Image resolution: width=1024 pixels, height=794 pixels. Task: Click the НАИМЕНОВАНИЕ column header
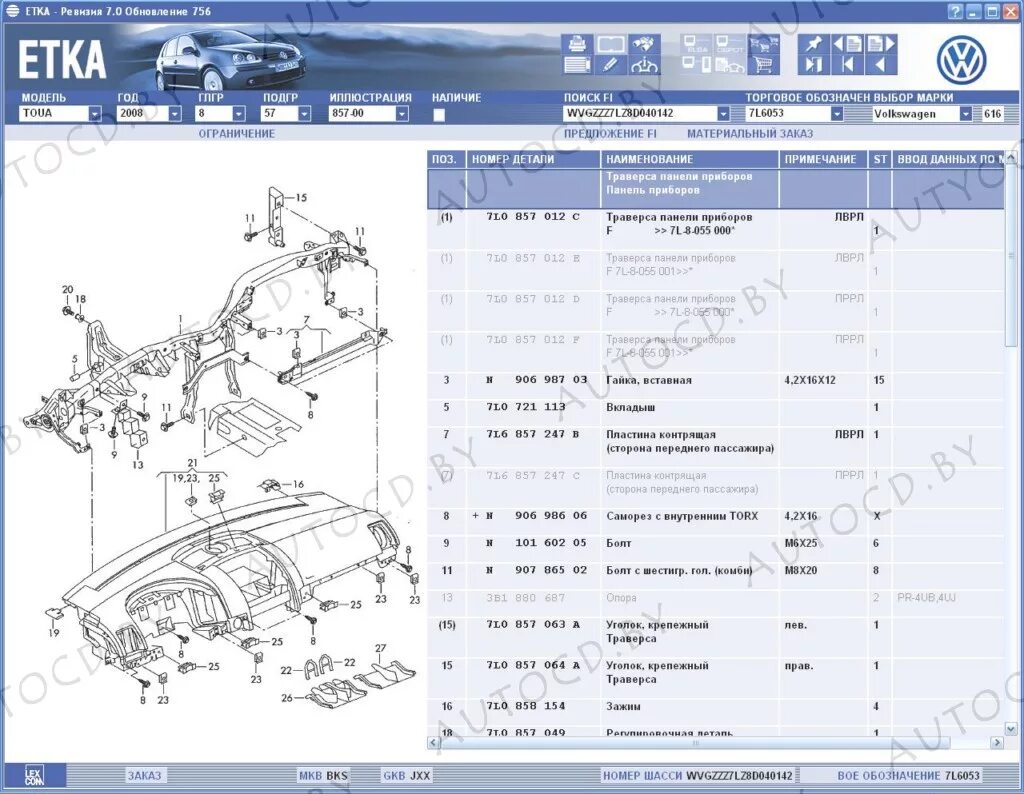pyautogui.click(x=689, y=159)
